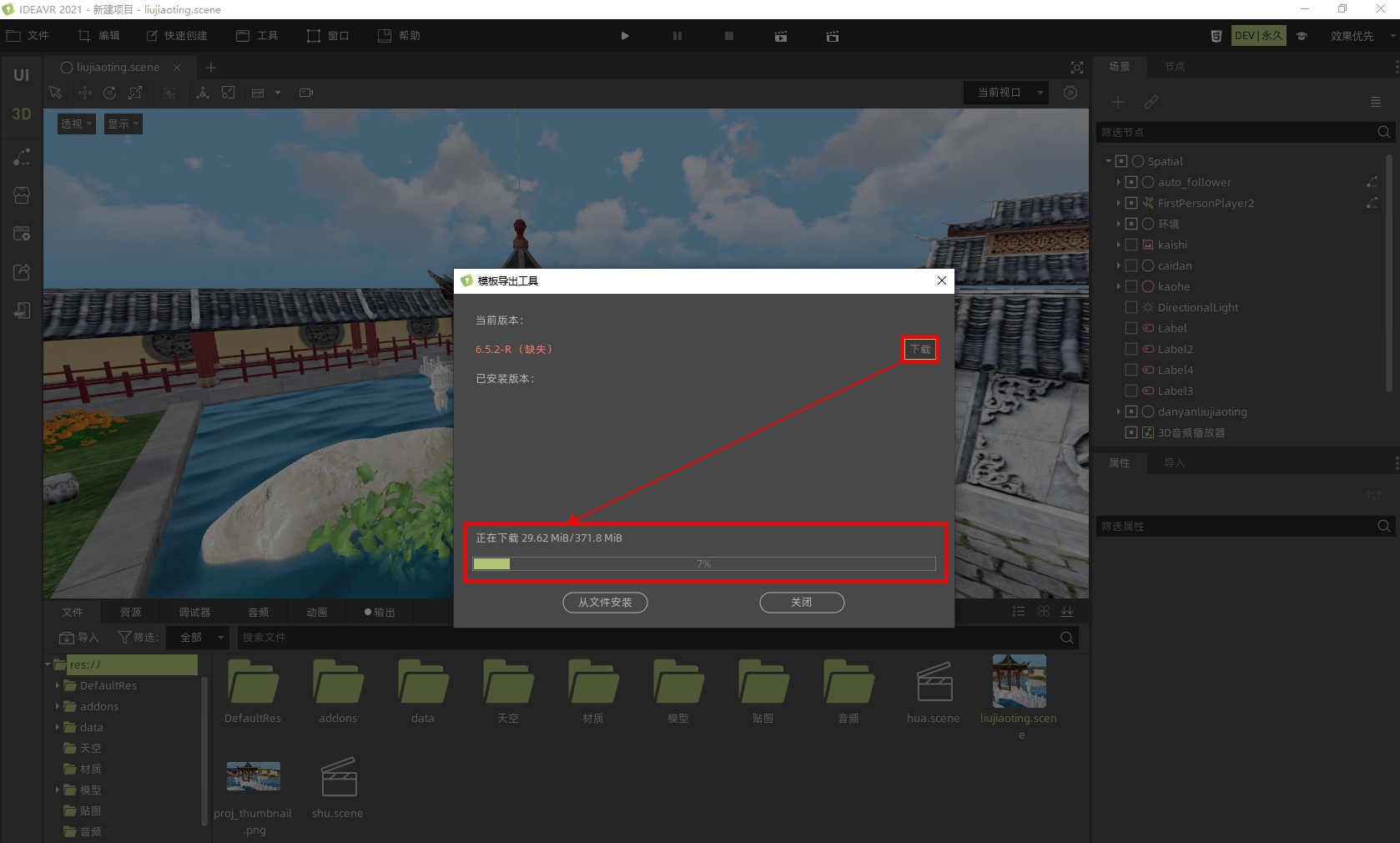Screen dimensions: 1400x843
Task: Stop the running scene
Action: point(729,36)
